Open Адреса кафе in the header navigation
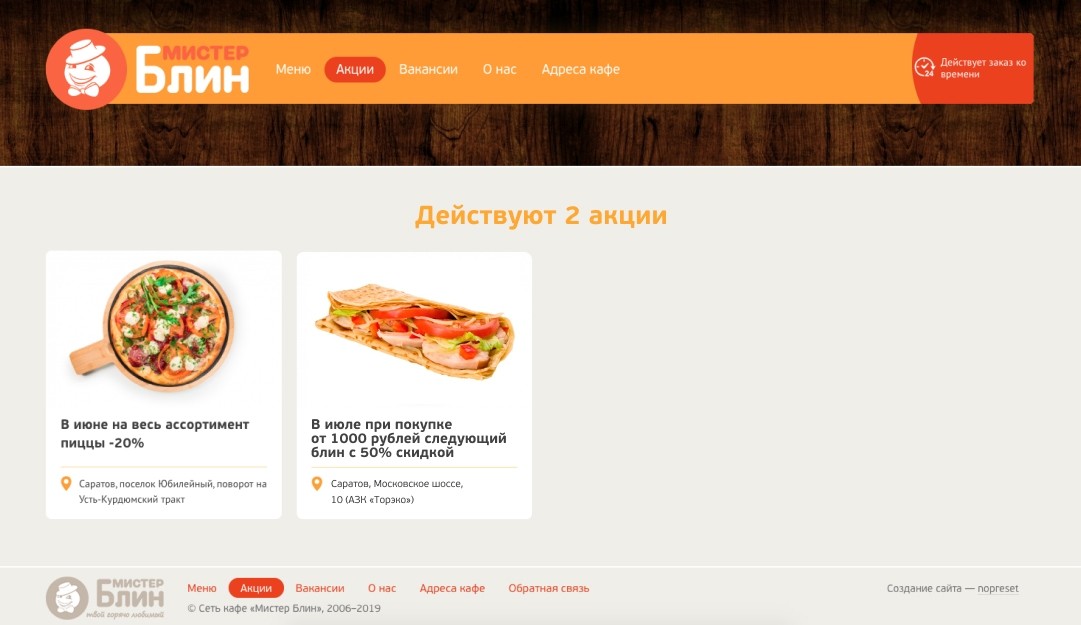Image resolution: width=1081 pixels, height=625 pixels. click(580, 70)
